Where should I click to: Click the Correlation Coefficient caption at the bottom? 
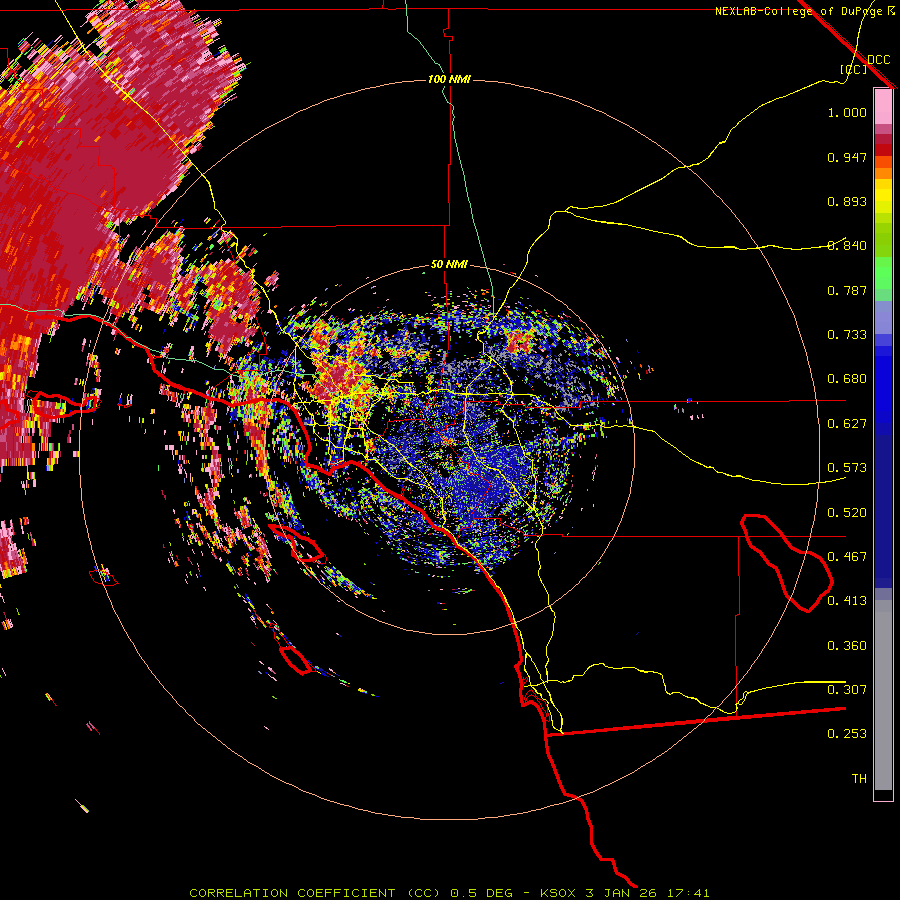[x=449, y=893]
